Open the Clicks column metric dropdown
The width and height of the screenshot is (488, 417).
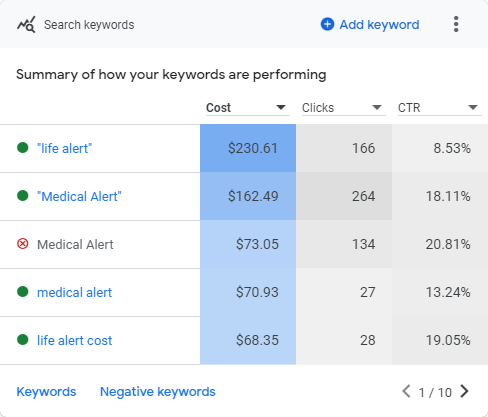(x=344, y=108)
